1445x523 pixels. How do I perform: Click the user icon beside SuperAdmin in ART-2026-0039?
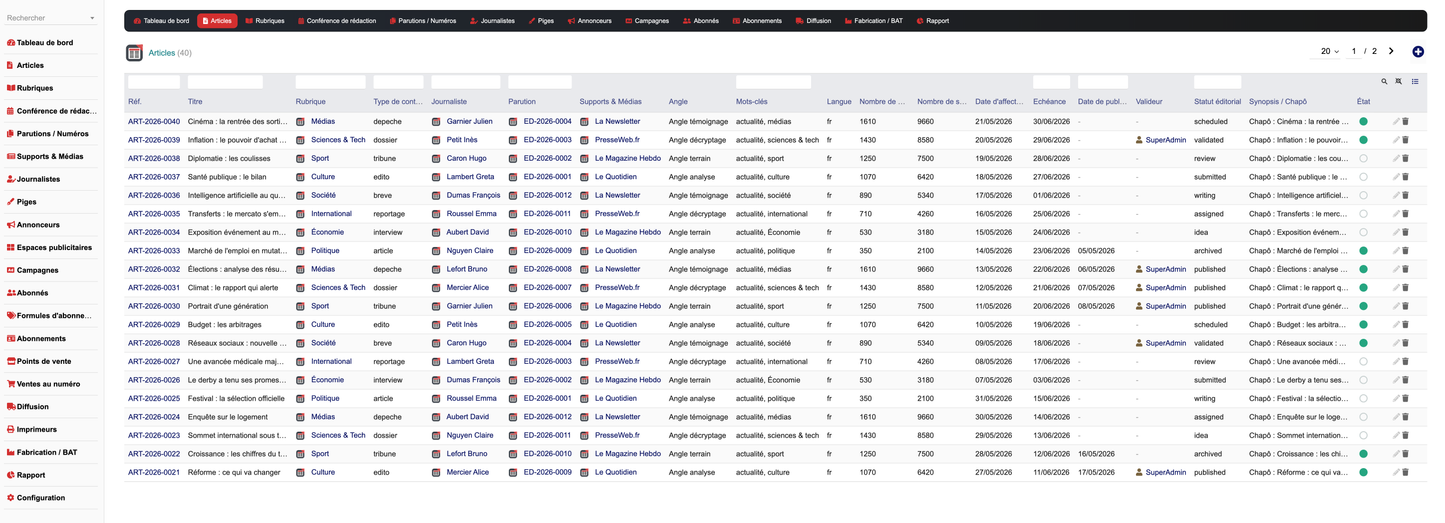click(x=1140, y=140)
